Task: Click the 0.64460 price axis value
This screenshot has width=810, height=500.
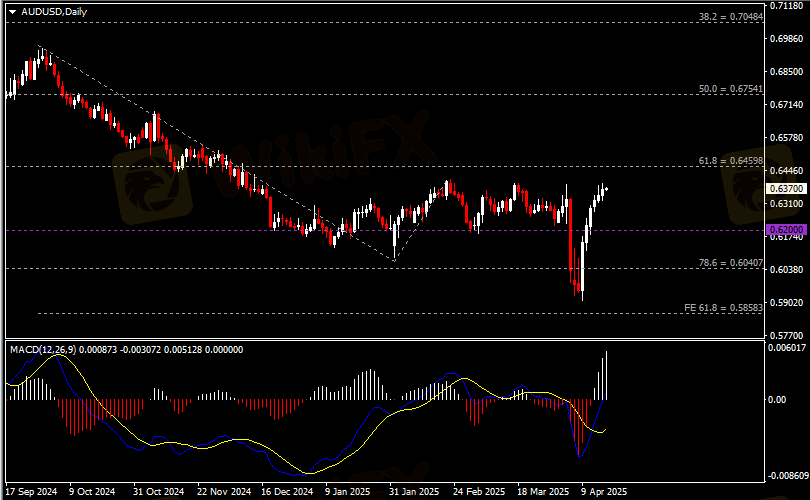Action: pos(786,170)
